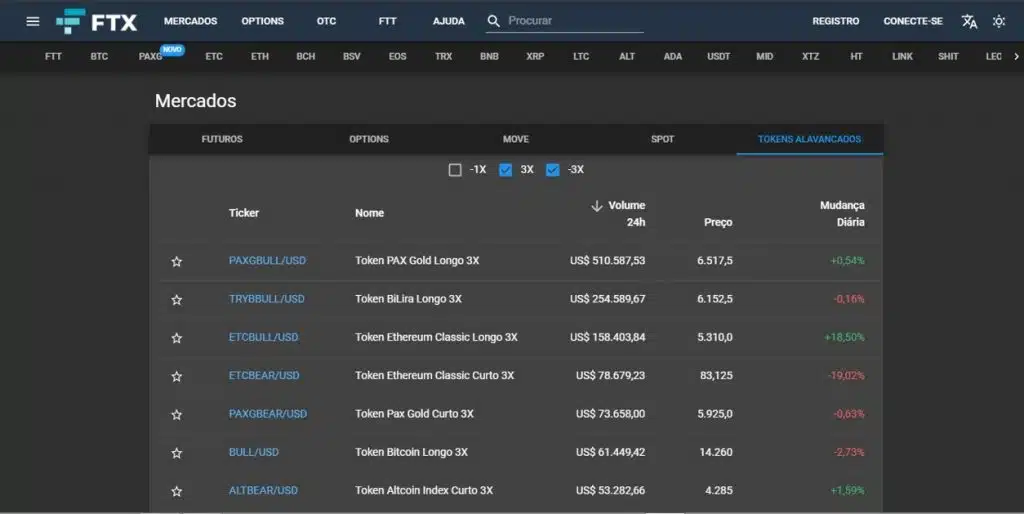Select BSV in the ticker strip
1024x514 pixels.
click(x=352, y=57)
